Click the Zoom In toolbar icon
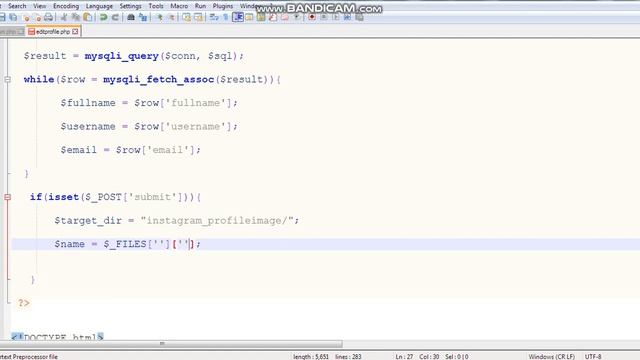 (x=160, y=17)
